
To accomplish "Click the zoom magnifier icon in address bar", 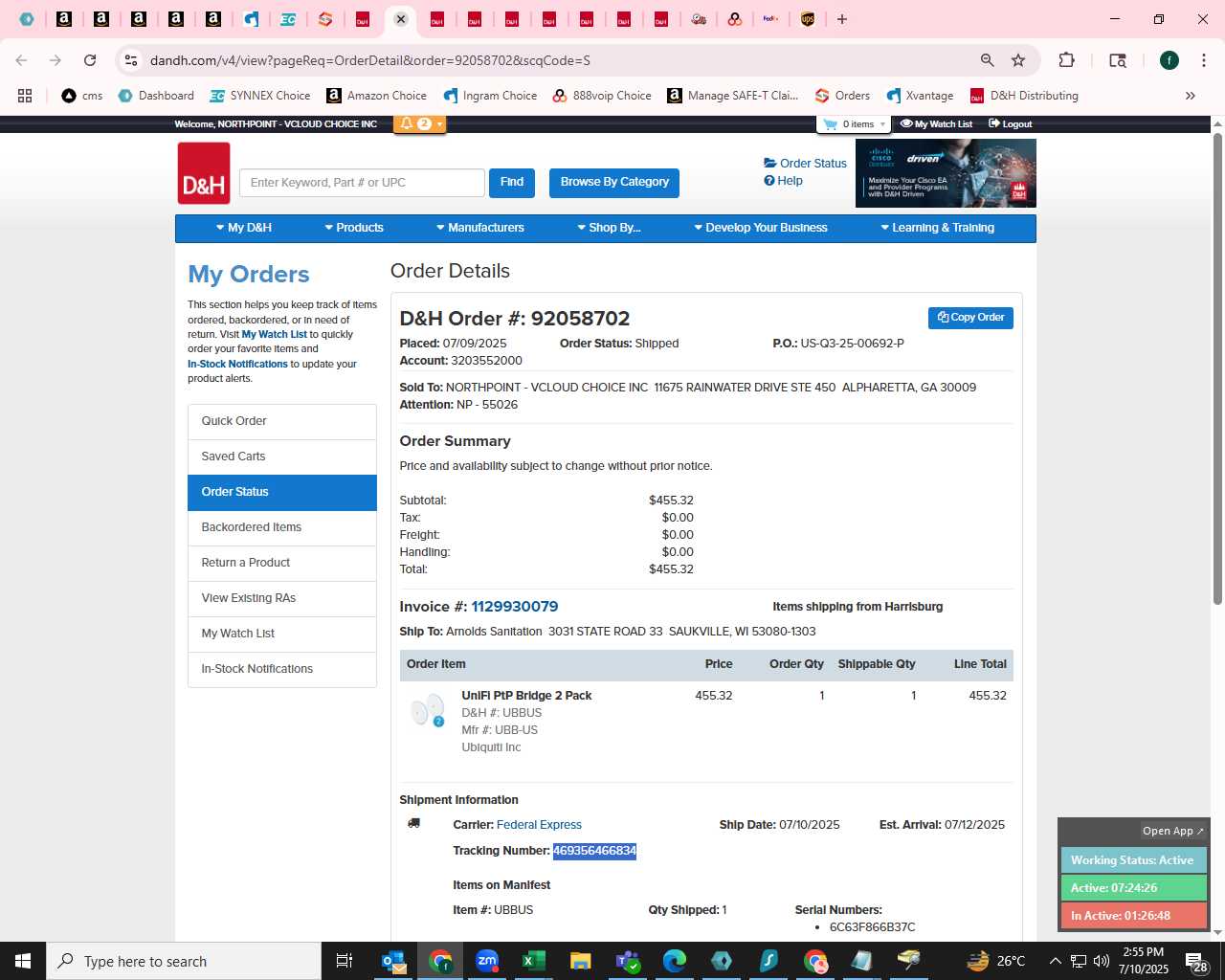I will click(x=988, y=60).
